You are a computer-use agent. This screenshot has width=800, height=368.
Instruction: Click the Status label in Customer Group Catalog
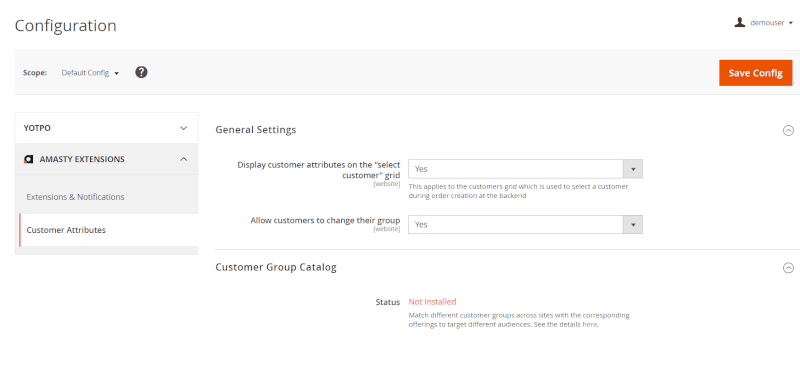click(x=388, y=302)
